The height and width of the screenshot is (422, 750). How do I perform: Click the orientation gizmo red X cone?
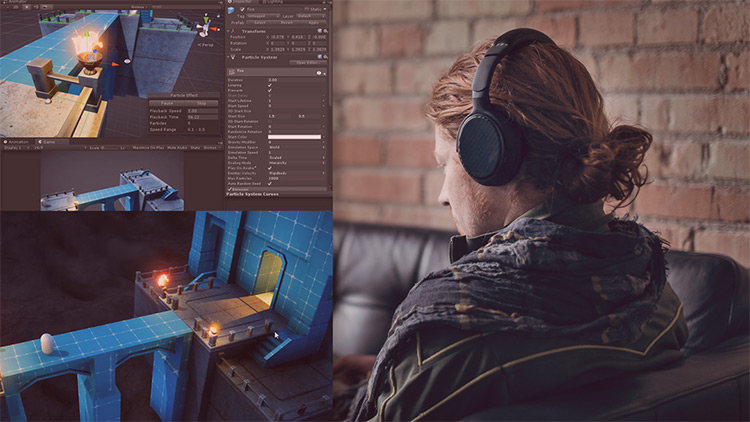point(214,29)
